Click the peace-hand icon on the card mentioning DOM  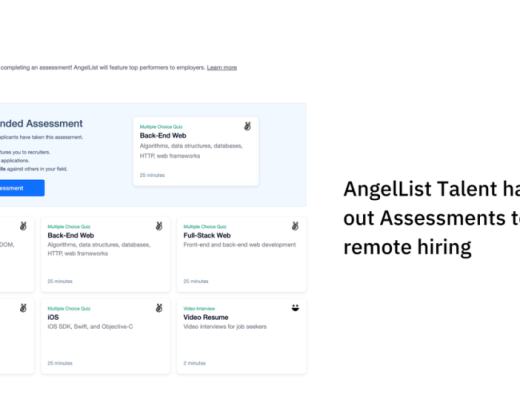[23, 226]
